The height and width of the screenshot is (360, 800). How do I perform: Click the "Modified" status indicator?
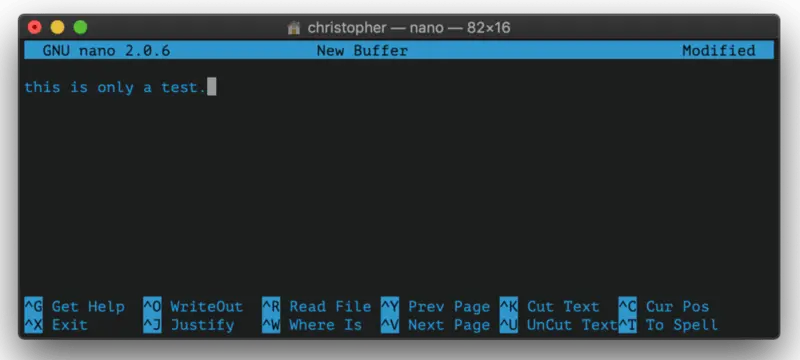(x=719, y=50)
